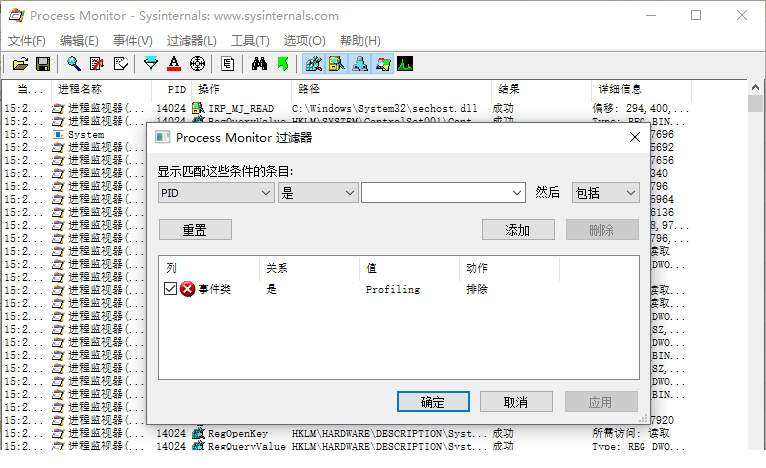
Task: Open the 过滤器(L) menu
Action: tap(192, 41)
